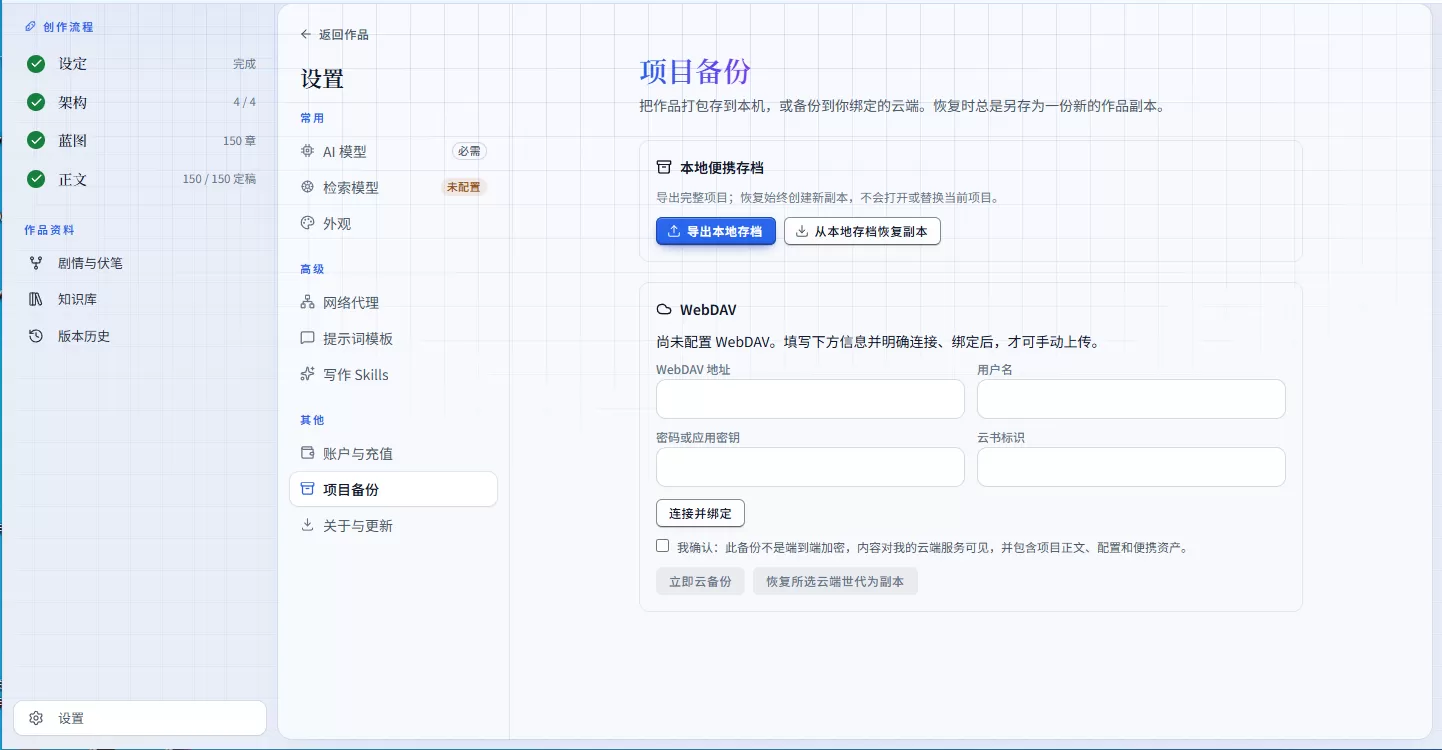Open the 关于与更新 settings section
Image resolution: width=1442 pixels, height=750 pixels.
(393, 525)
